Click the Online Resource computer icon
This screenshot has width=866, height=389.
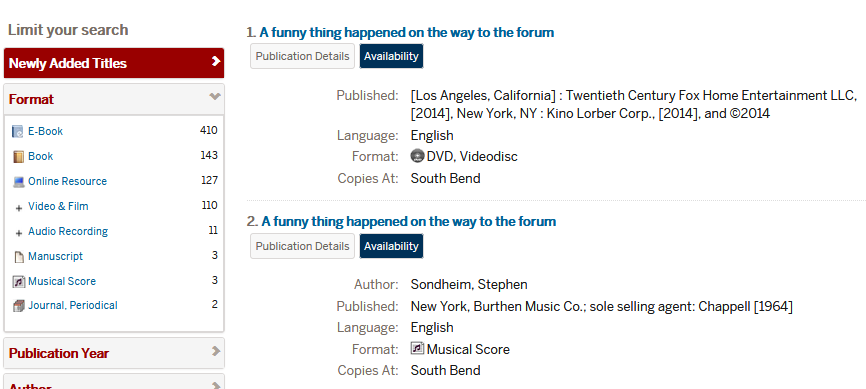pyautogui.click(x=19, y=182)
